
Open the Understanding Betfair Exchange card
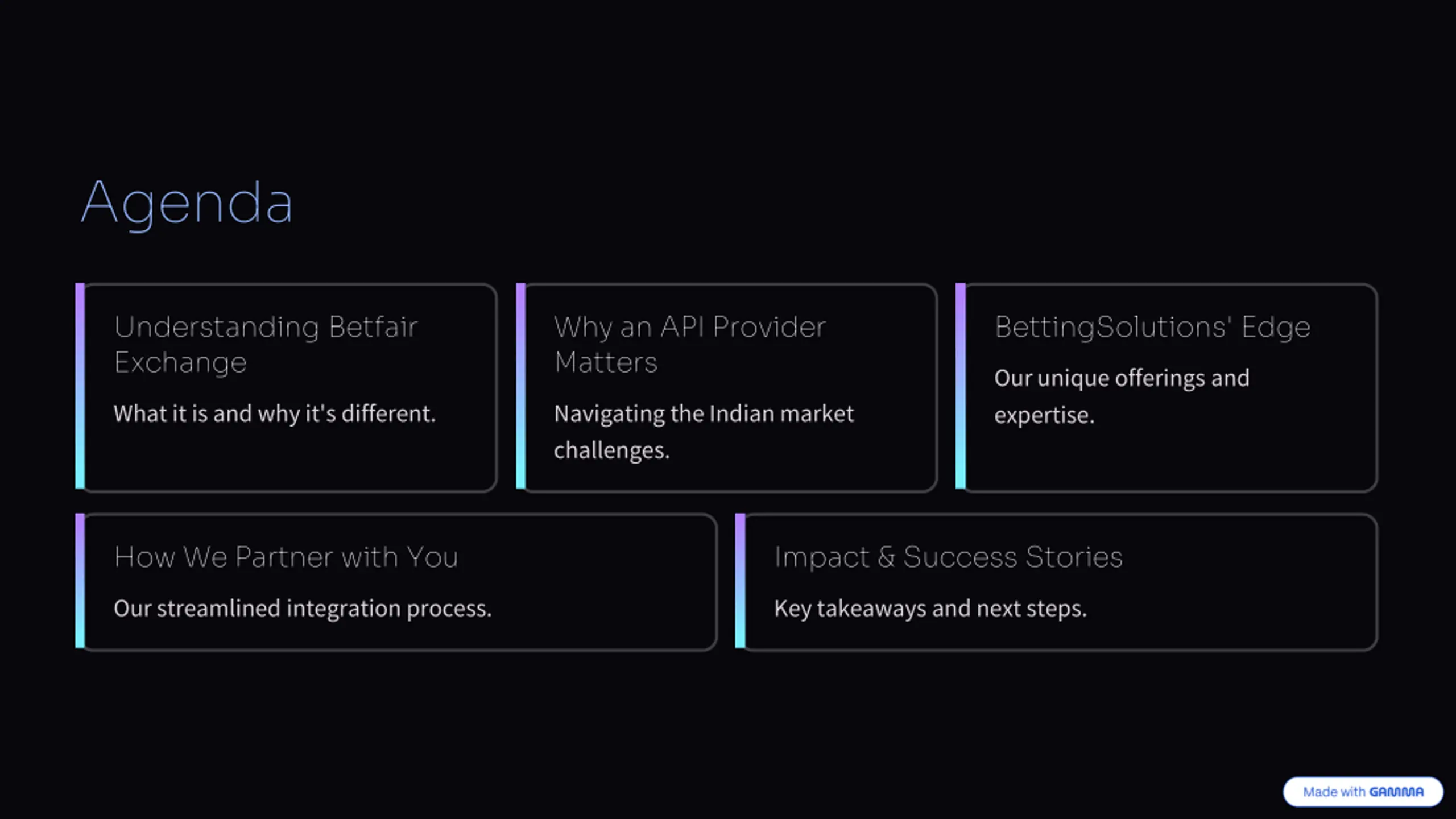pyautogui.click(x=286, y=387)
